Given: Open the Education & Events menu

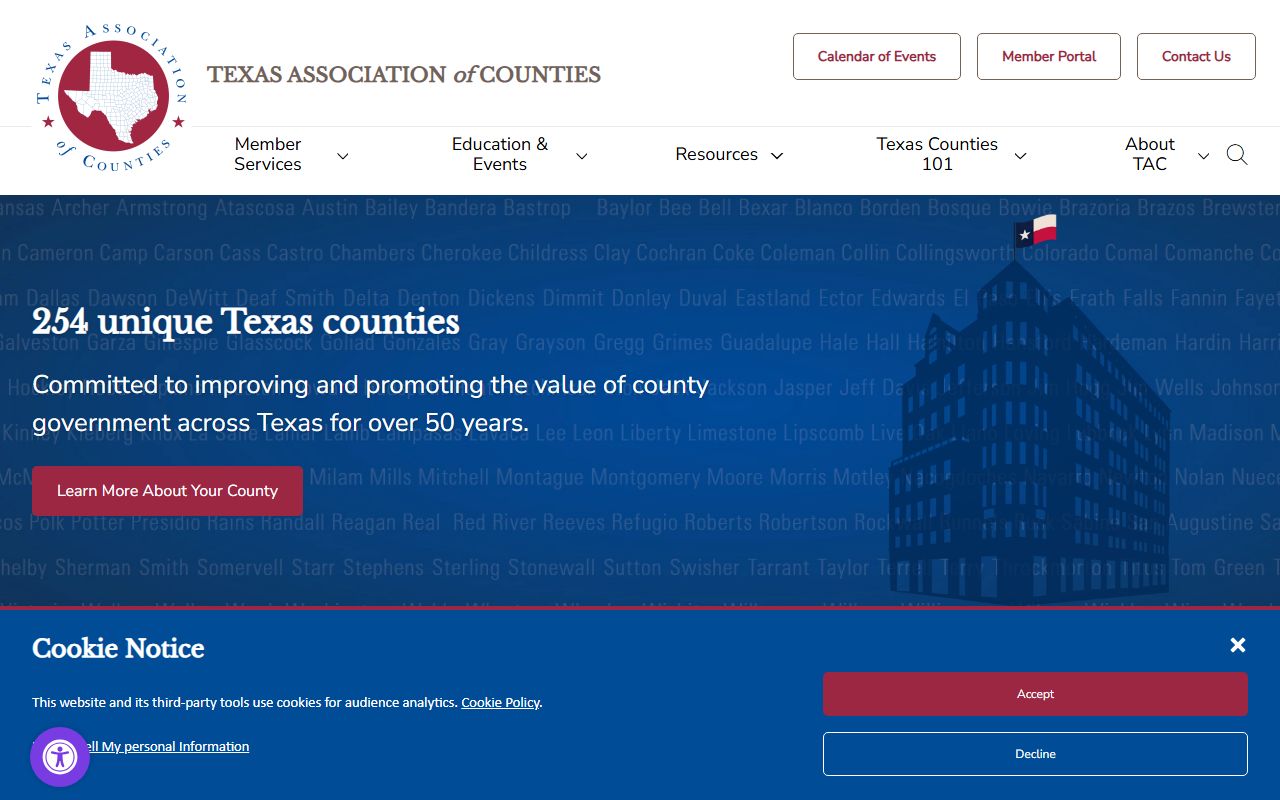Looking at the screenshot, I should (500, 154).
